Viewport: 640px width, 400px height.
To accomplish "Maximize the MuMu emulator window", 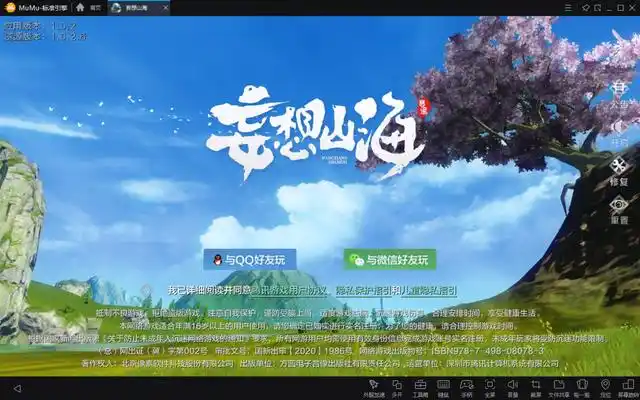I will (621, 8).
